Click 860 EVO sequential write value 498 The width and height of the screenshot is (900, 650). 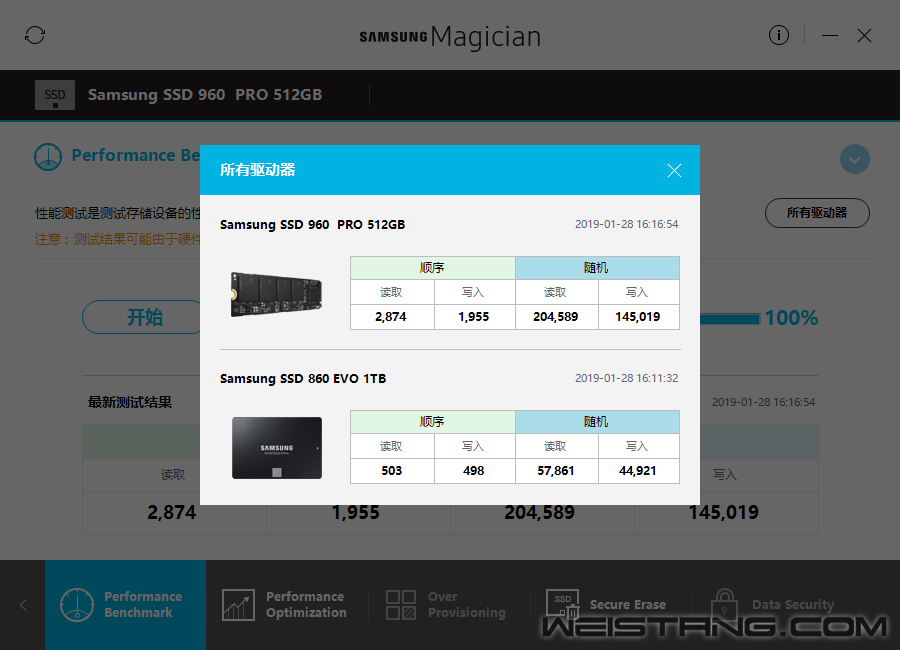pos(474,471)
